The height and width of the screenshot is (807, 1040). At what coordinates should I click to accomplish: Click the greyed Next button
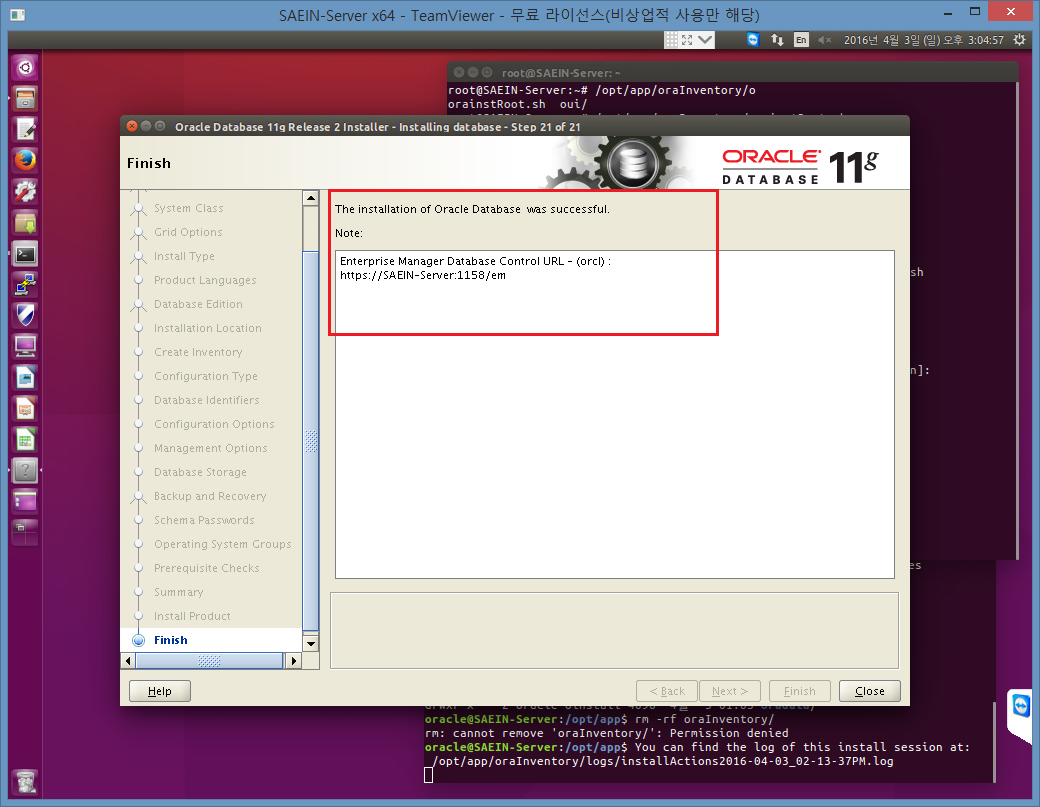pos(730,691)
